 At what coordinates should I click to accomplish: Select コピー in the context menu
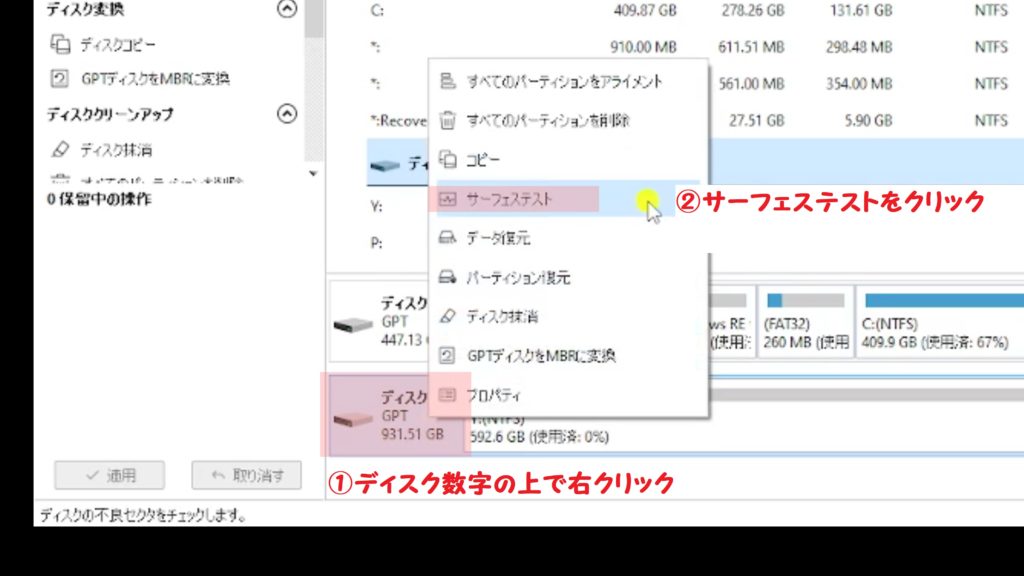pos(480,159)
